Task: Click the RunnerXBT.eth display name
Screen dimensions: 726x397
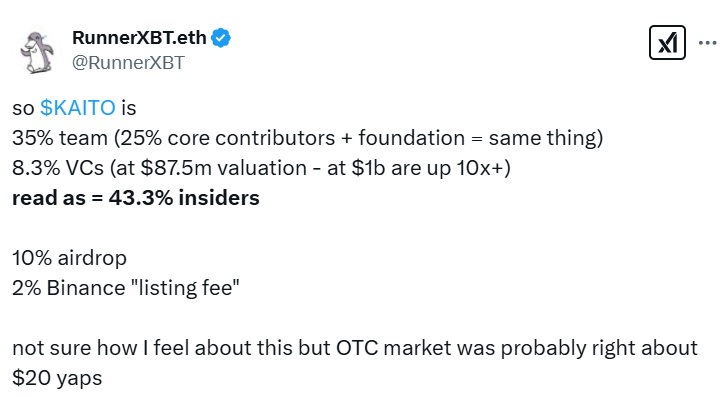Action: tap(139, 38)
